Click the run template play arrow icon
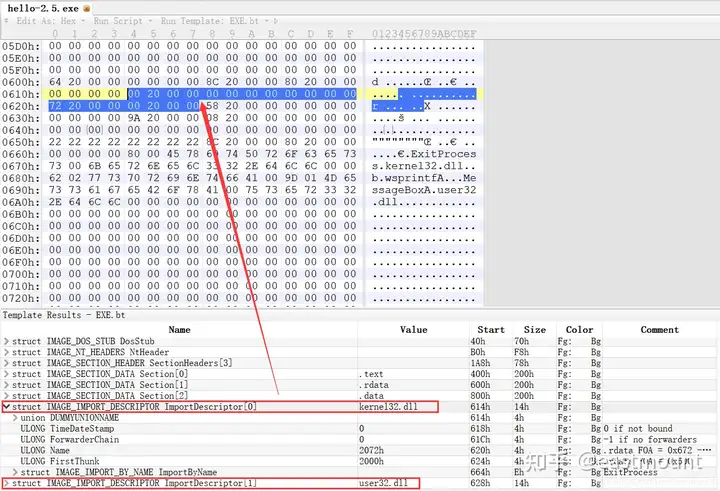720x491 pixels. point(276,21)
